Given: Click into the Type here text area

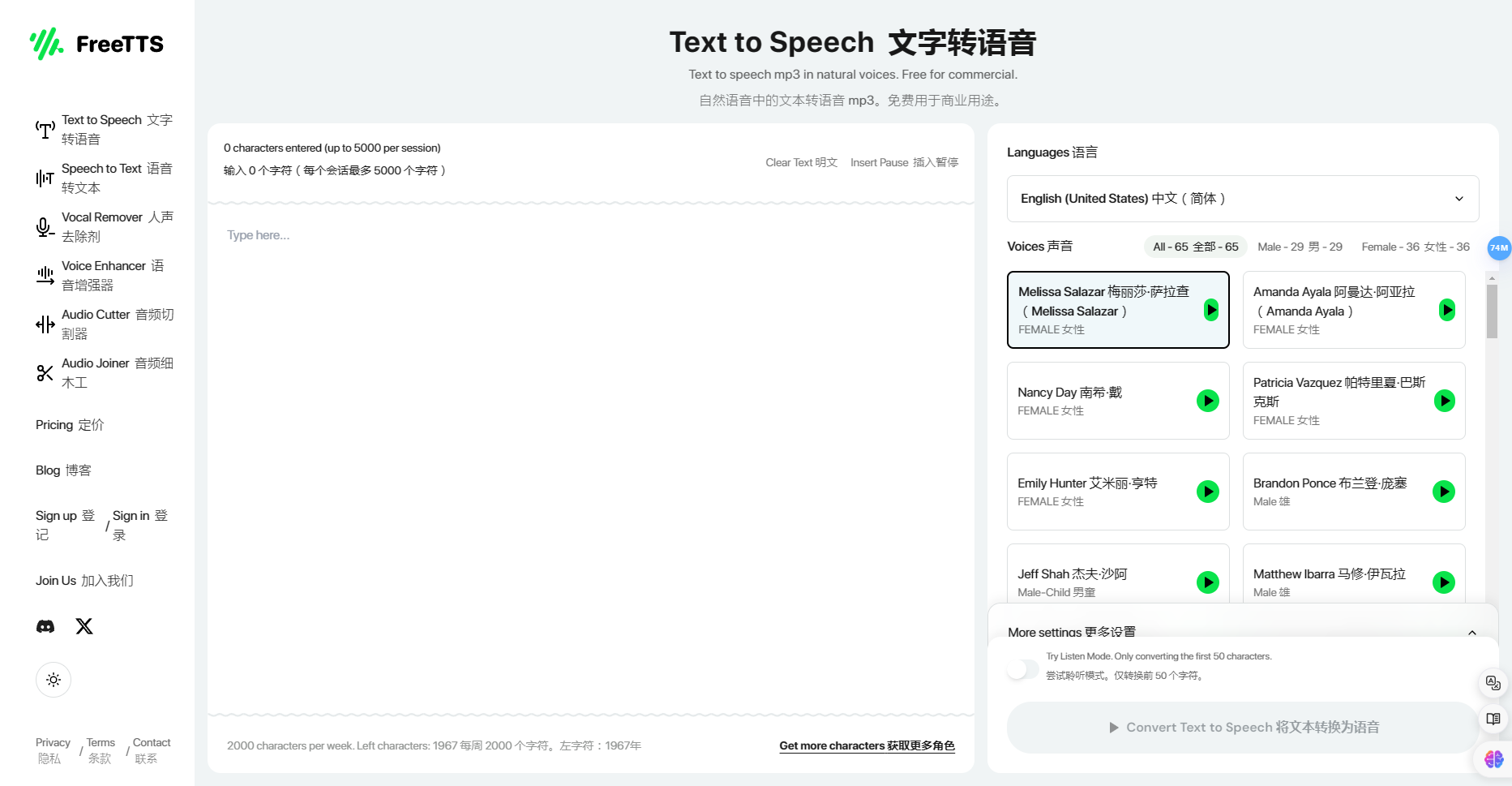Looking at the screenshot, I should 591,458.
